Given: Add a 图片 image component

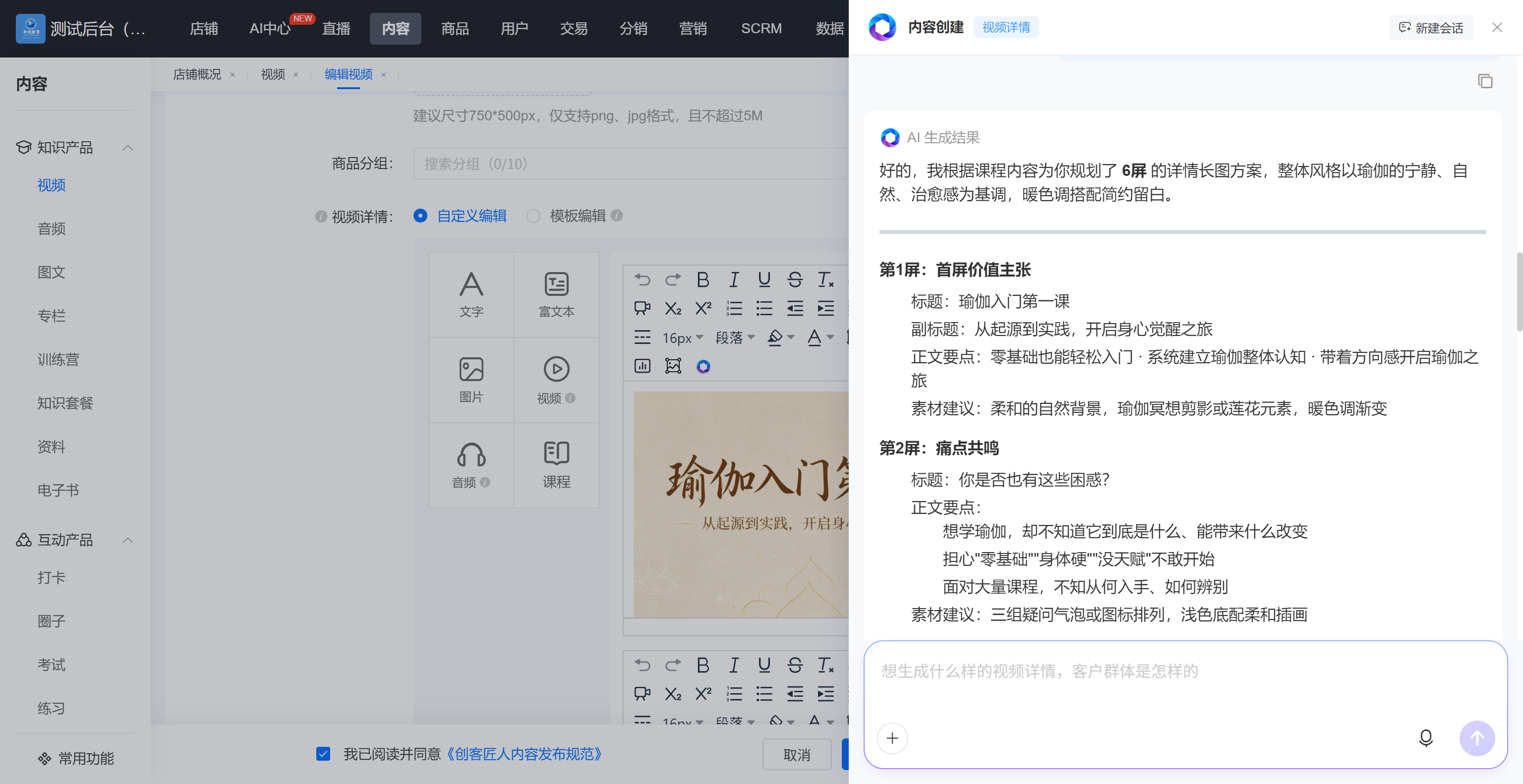Looking at the screenshot, I should pyautogui.click(x=471, y=380).
